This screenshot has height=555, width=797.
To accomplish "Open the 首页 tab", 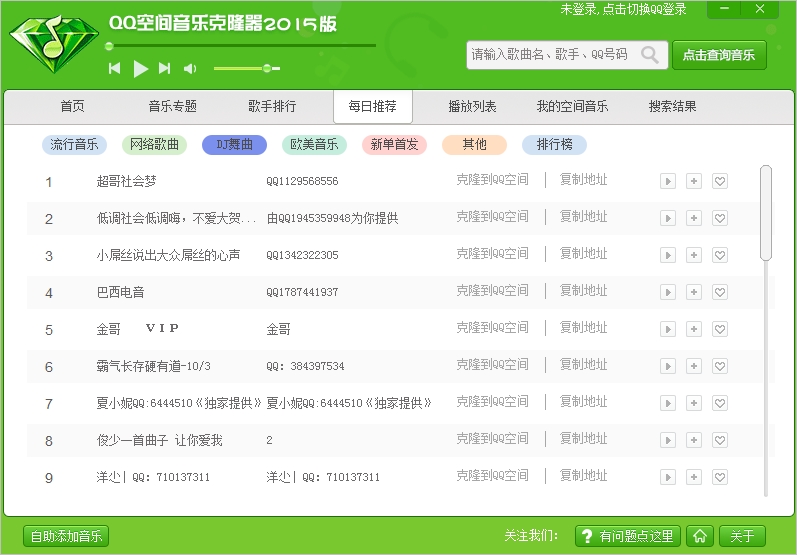I will coord(73,106).
